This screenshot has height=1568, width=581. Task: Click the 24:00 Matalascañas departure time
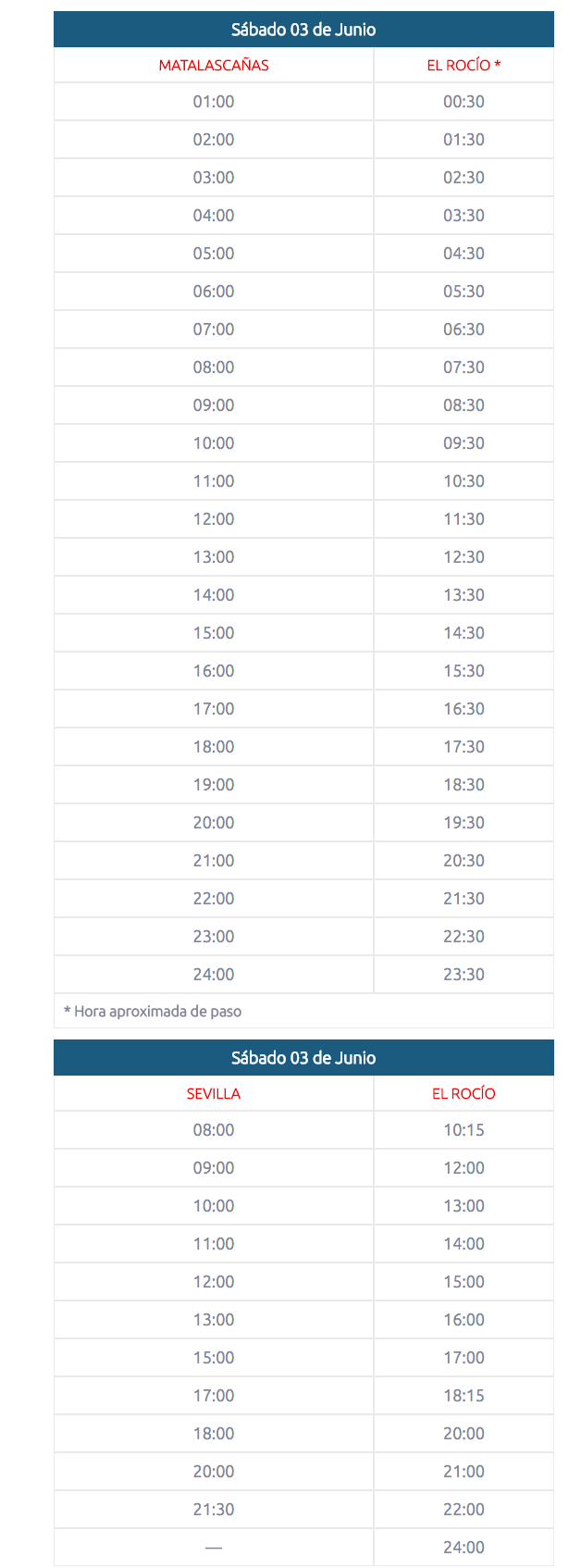point(214,975)
